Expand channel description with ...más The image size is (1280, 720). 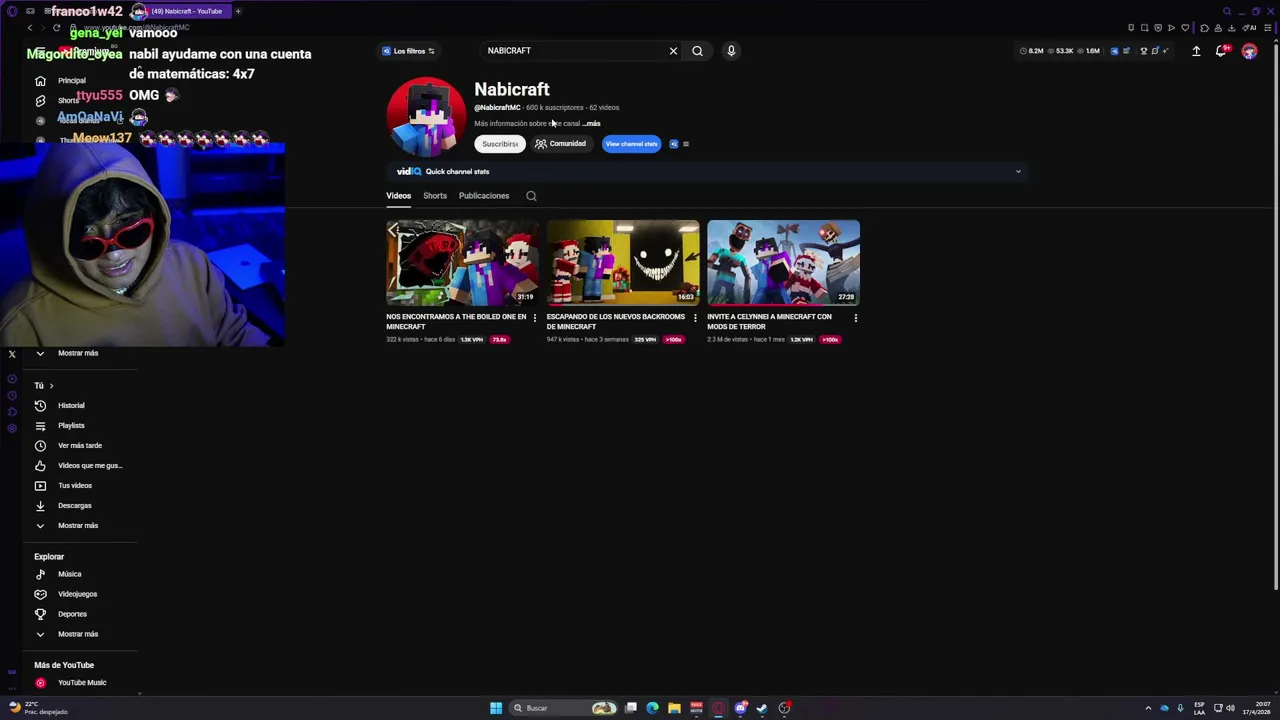pos(591,124)
